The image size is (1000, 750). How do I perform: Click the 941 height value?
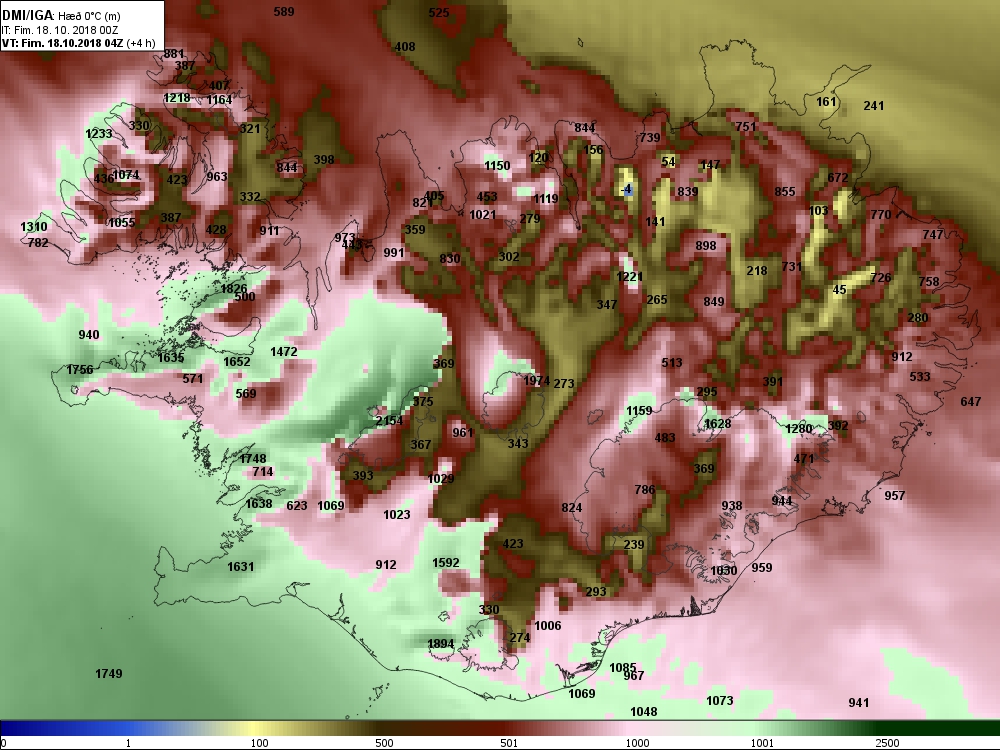(858, 702)
